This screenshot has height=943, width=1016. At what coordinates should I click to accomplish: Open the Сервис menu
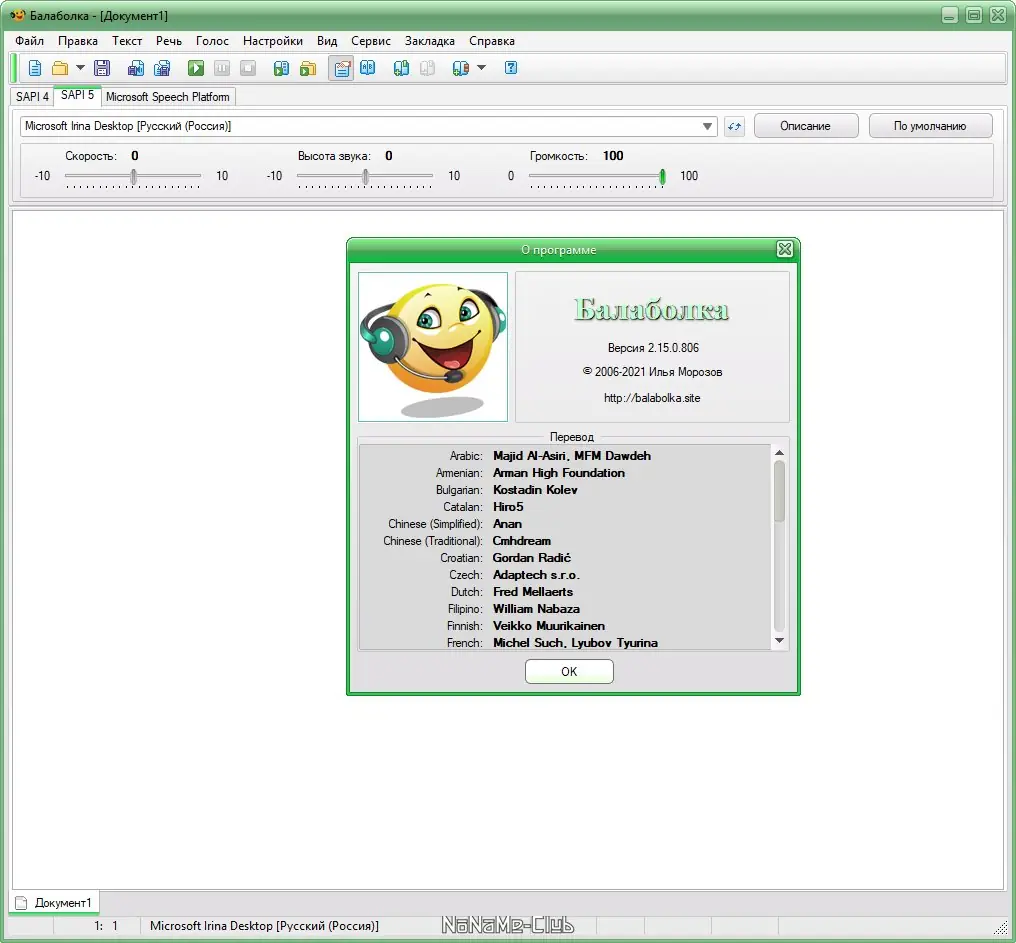coord(371,41)
